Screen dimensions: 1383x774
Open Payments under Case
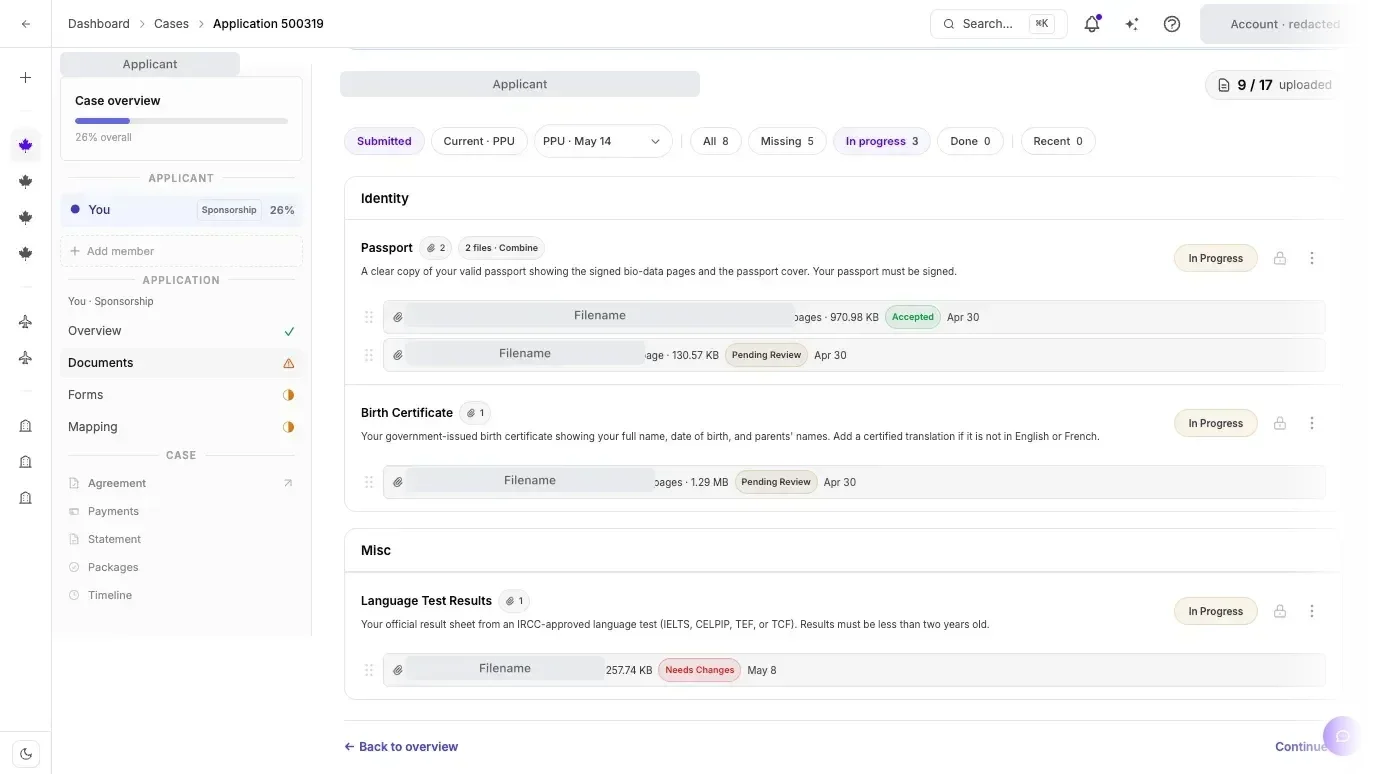click(x=113, y=511)
